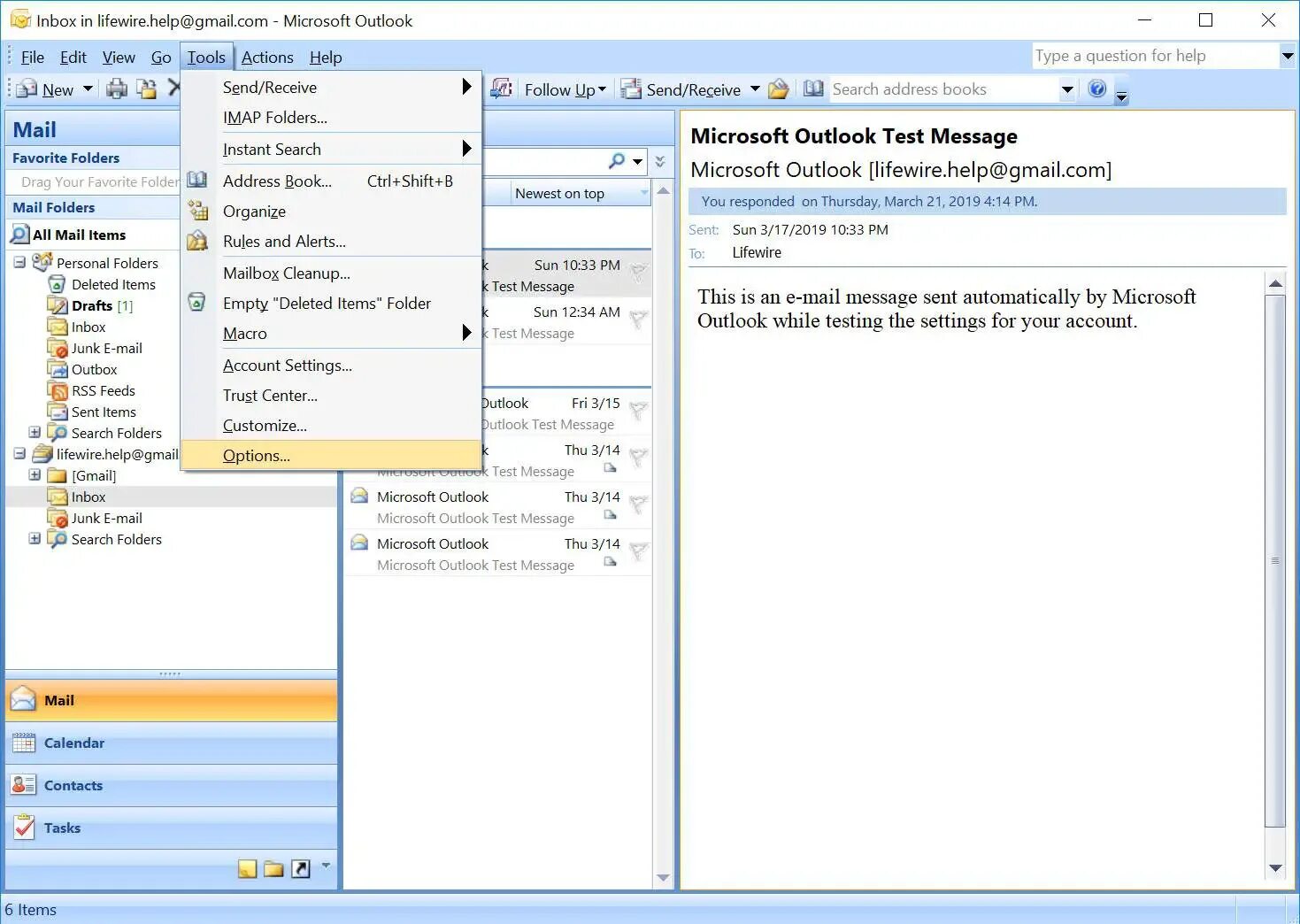Click the Tasks checkmark icon
The width and height of the screenshot is (1300, 924).
click(23, 828)
